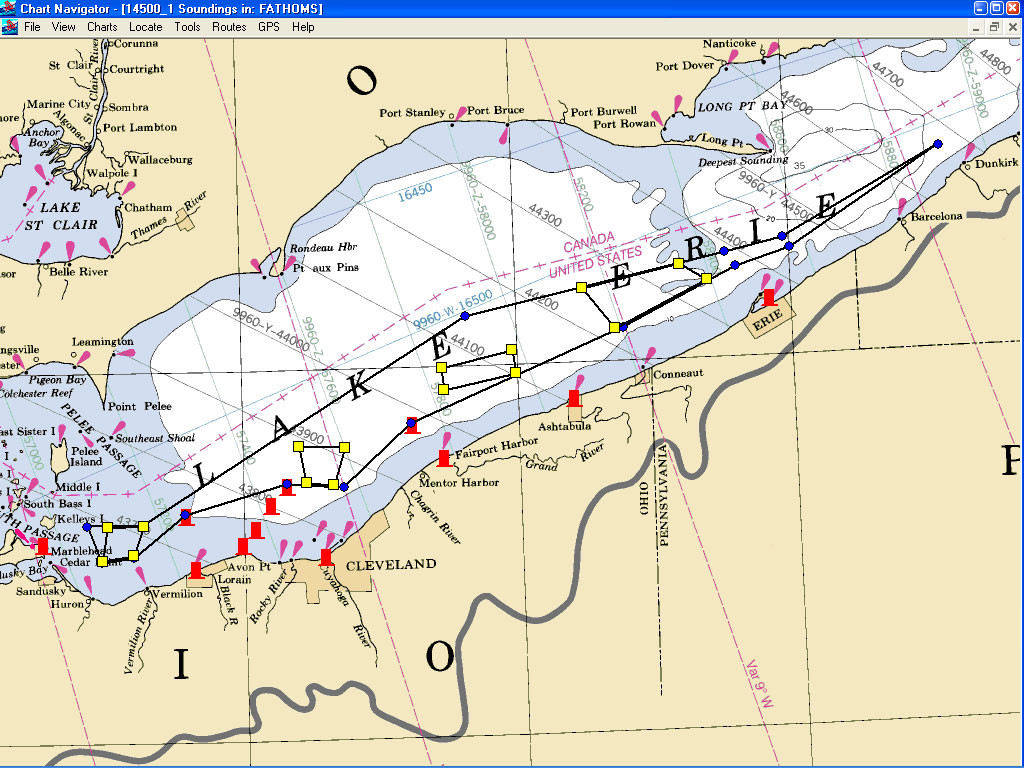Click the Rondeau Hbr label
The height and width of the screenshot is (768, 1024).
pyautogui.click(x=323, y=248)
